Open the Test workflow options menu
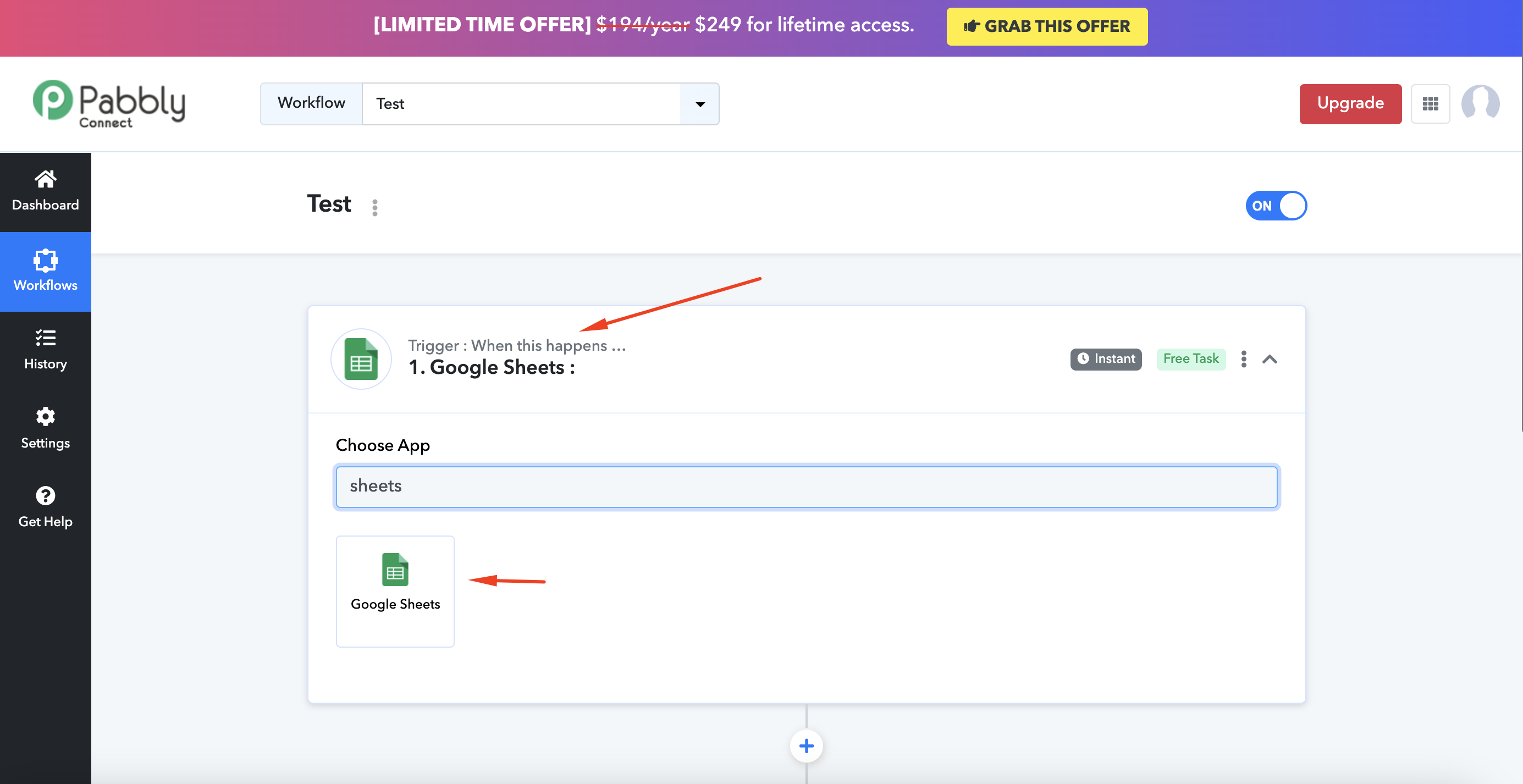The height and width of the screenshot is (784, 1523). click(x=374, y=207)
